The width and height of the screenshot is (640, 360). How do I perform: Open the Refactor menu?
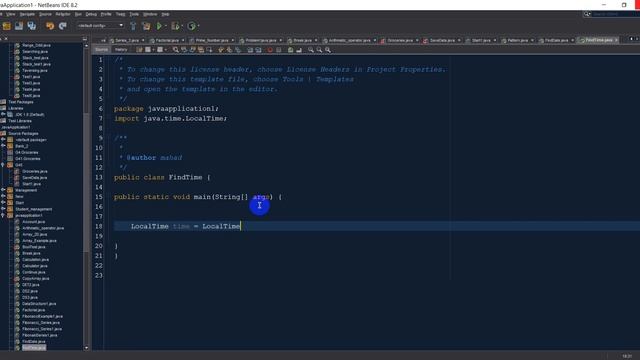tap(63, 14)
